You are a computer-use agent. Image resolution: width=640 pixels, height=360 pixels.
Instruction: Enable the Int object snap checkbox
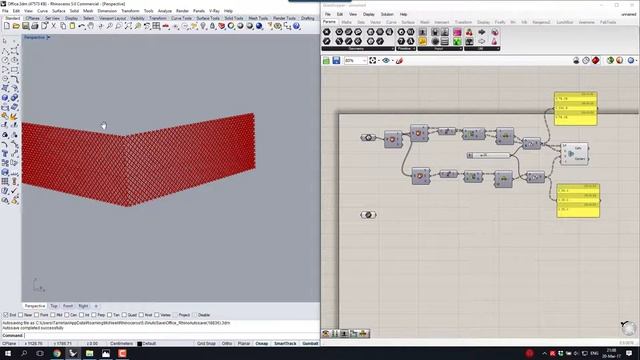81,315
